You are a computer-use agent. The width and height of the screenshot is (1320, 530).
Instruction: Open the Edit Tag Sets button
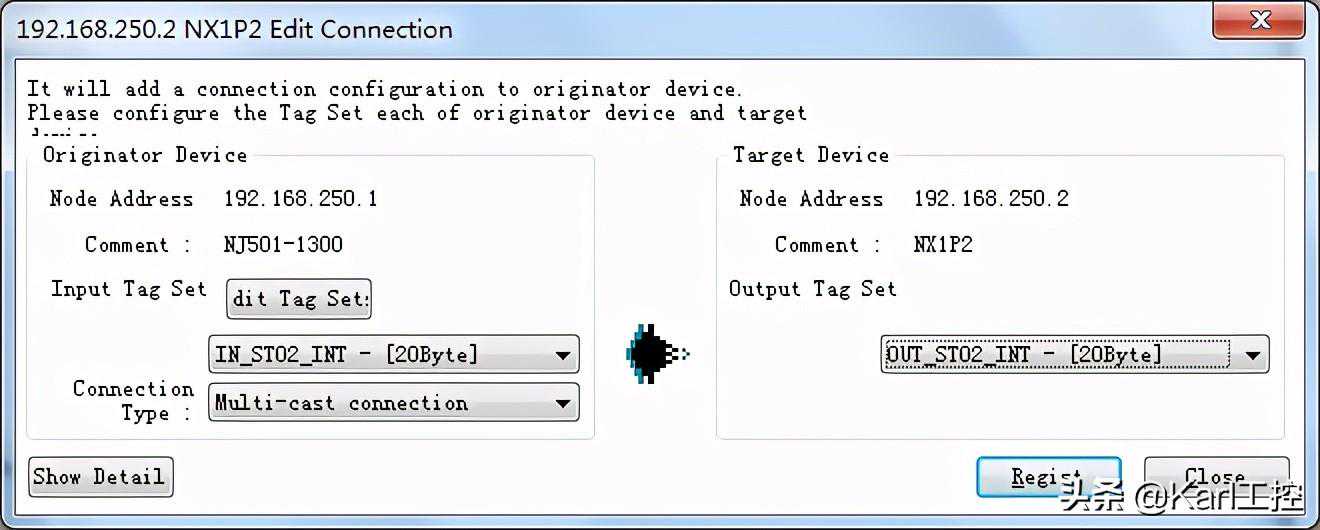pyautogui.click(x=300, y=299)
